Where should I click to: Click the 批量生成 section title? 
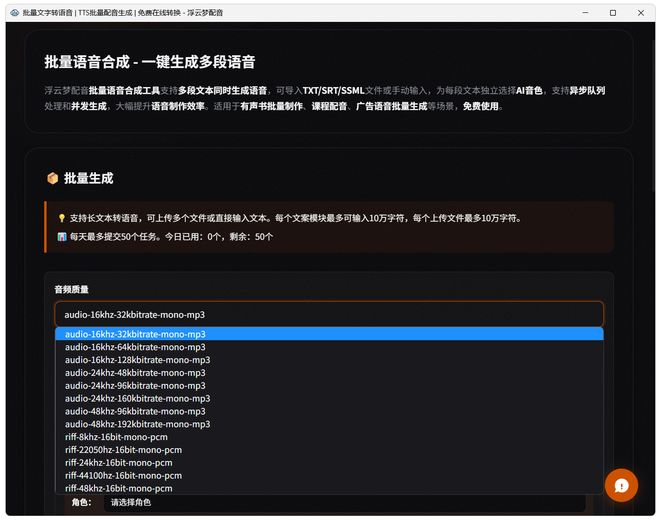[88, 178]
